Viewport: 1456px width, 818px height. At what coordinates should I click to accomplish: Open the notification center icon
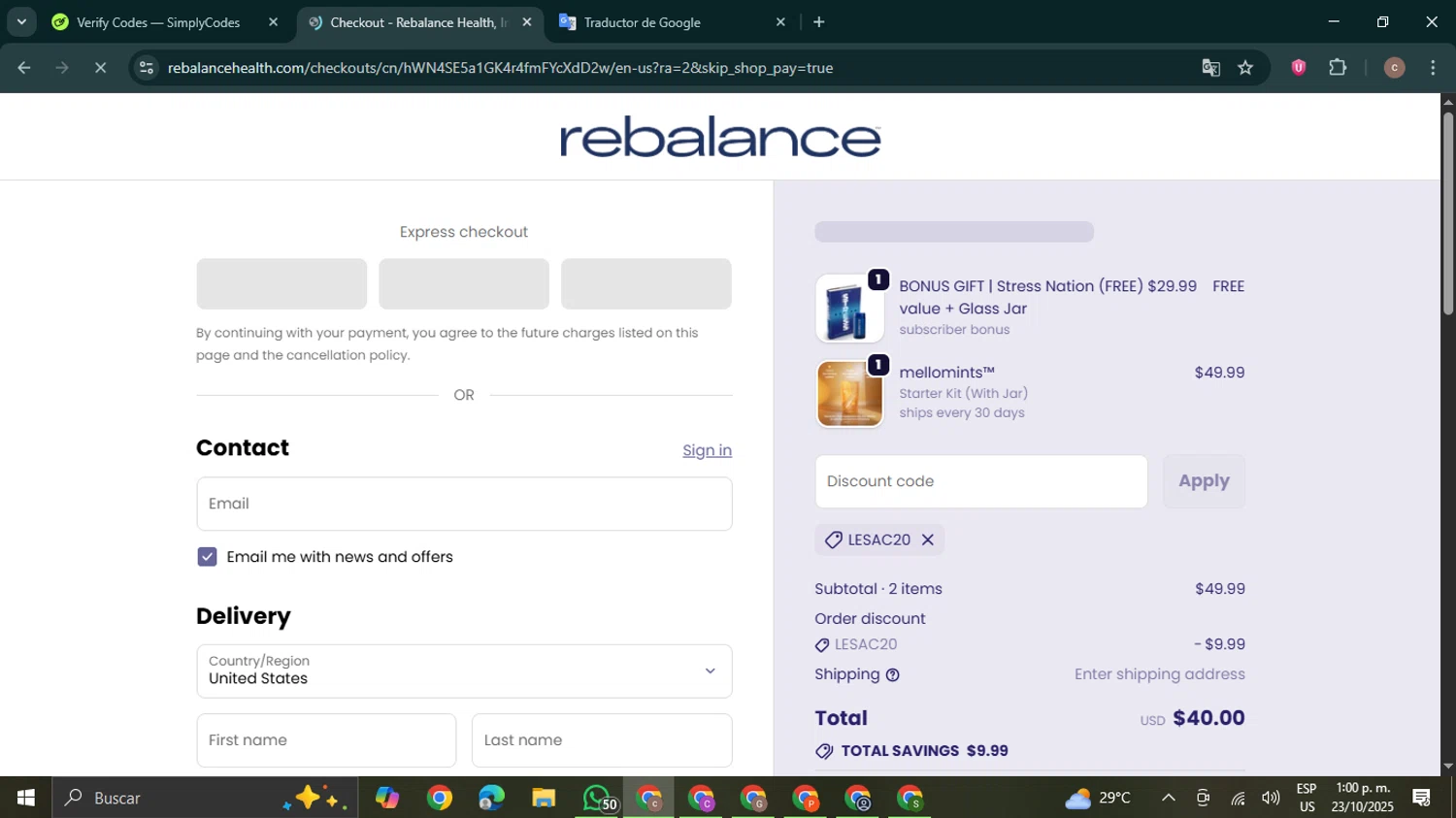pos(1422,798)
